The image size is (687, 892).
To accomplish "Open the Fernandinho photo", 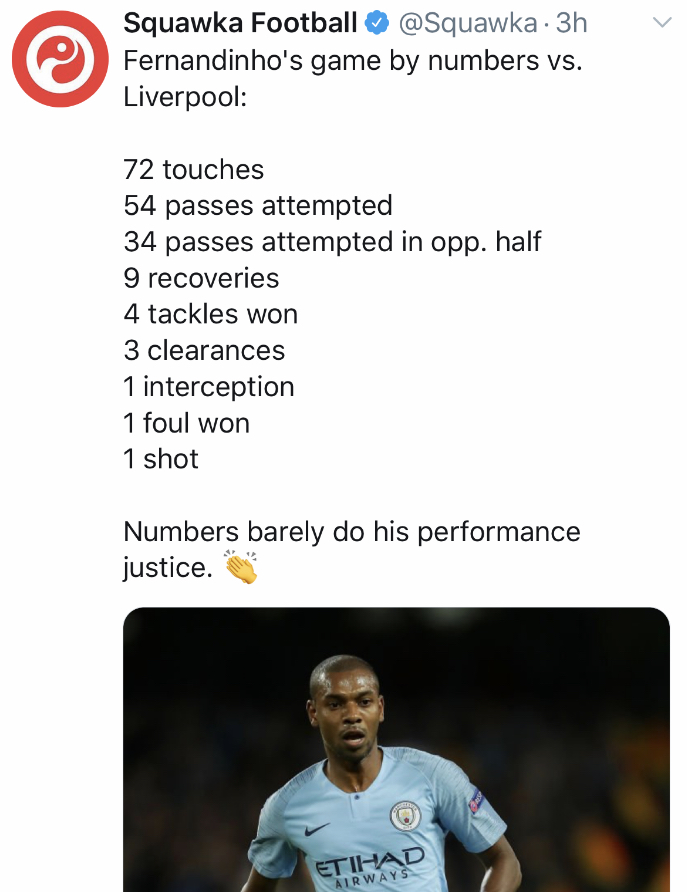I will [396, 749].
